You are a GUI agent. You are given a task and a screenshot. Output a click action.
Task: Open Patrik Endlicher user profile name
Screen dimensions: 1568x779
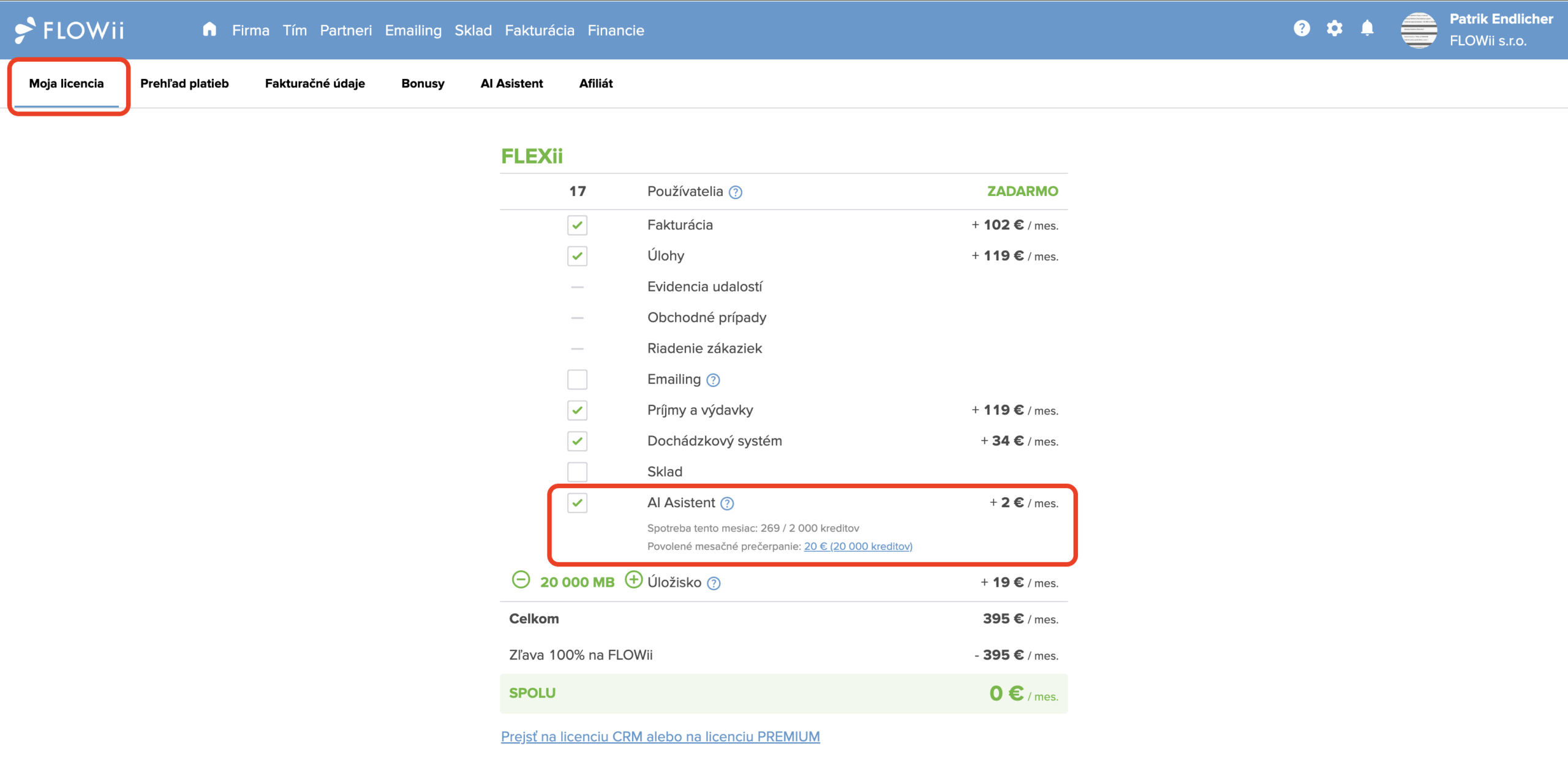pyautogui.click(x=1501, y=19)
